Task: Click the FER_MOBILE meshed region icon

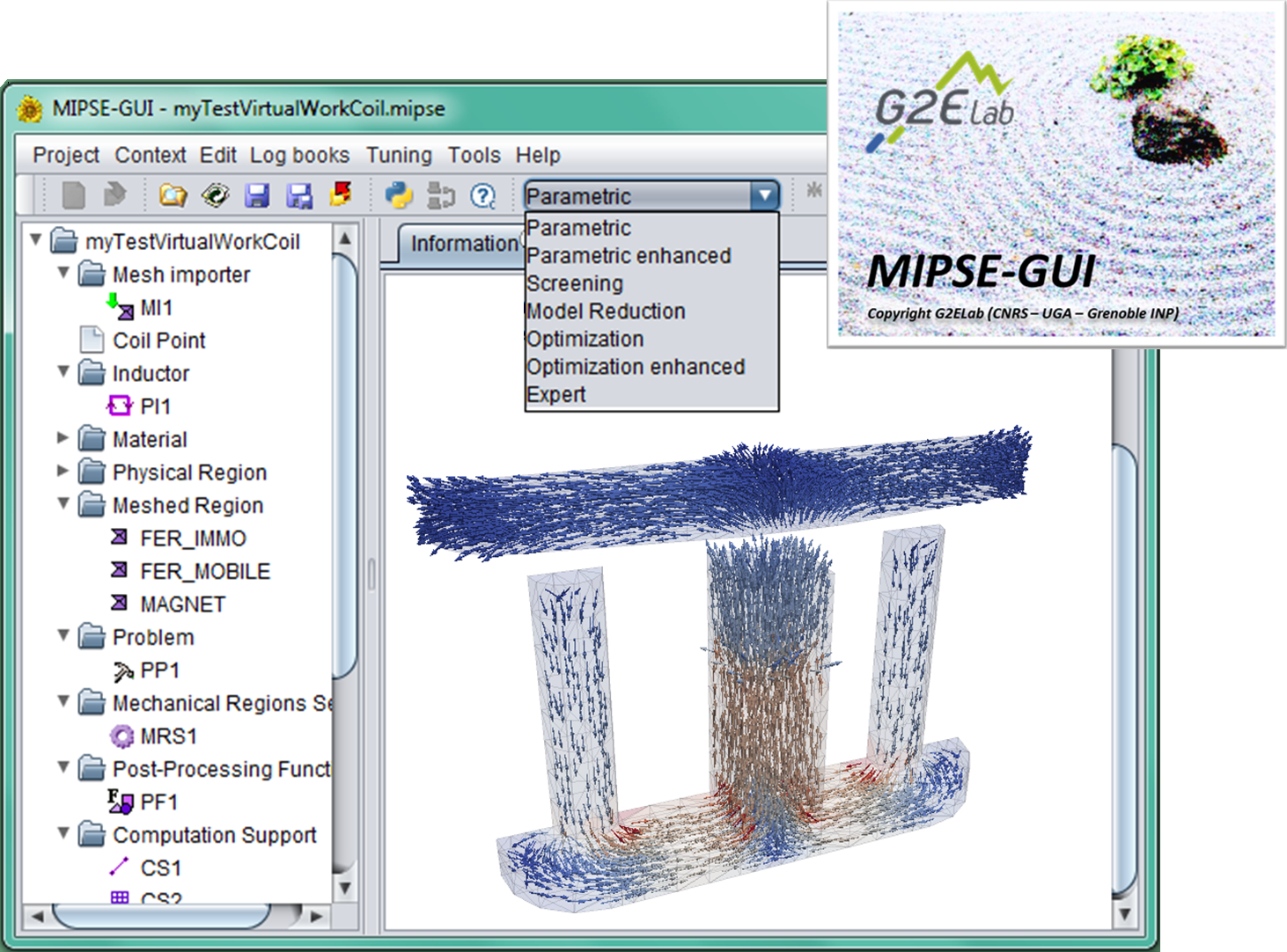Action: tap(120, 570)
